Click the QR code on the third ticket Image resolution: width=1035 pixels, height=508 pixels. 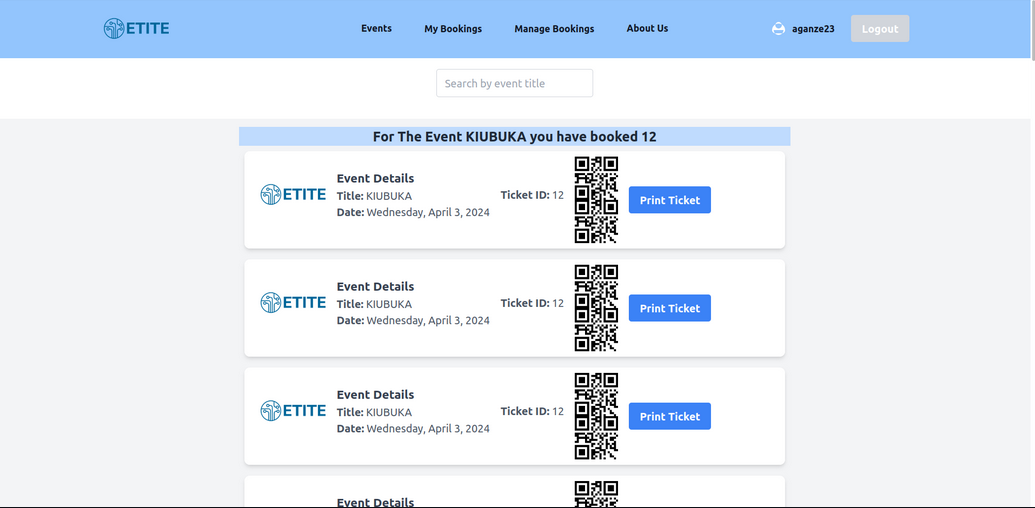(x=596, y=416)
